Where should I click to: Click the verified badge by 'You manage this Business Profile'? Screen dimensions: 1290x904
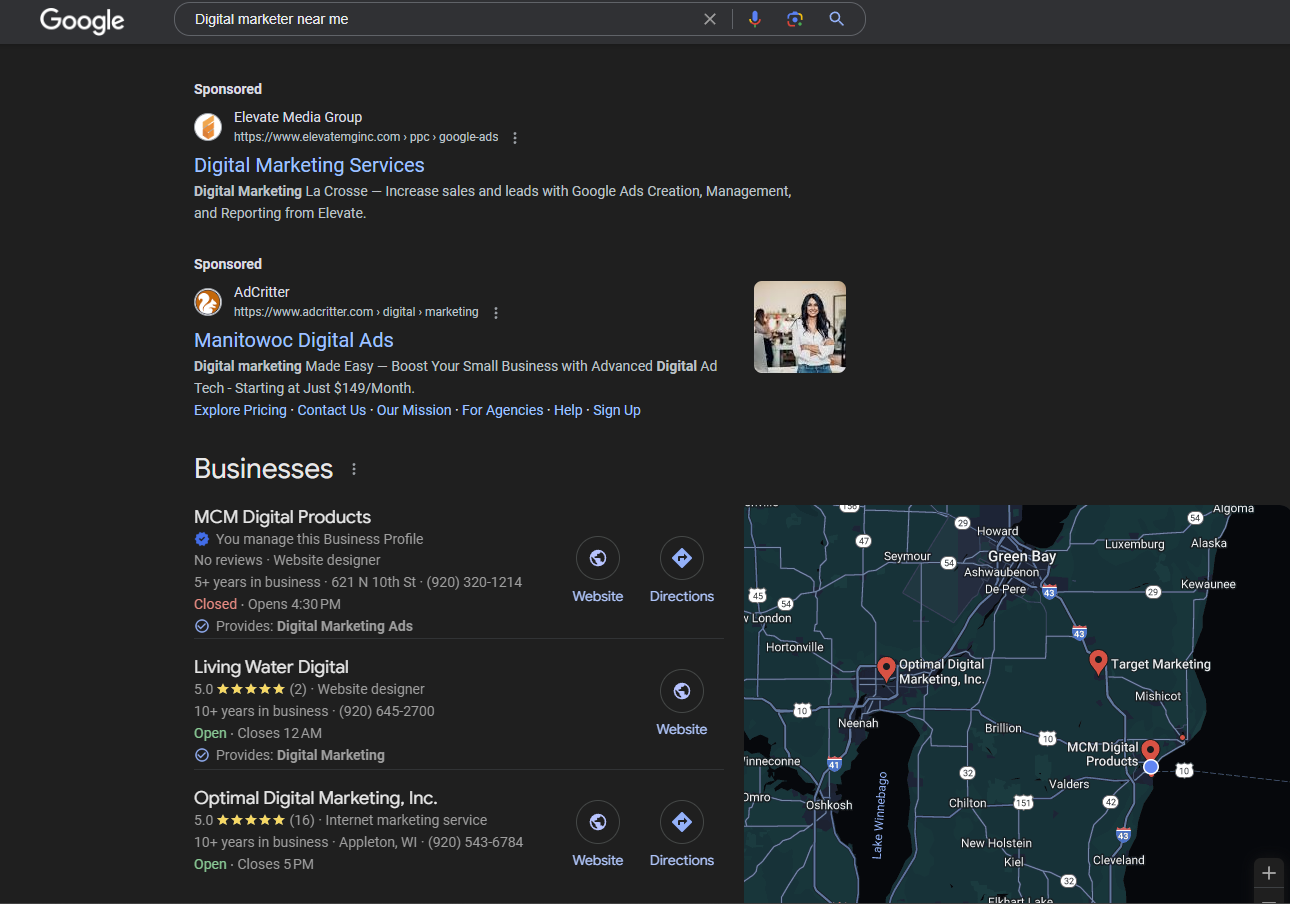(x=202, y=539)
